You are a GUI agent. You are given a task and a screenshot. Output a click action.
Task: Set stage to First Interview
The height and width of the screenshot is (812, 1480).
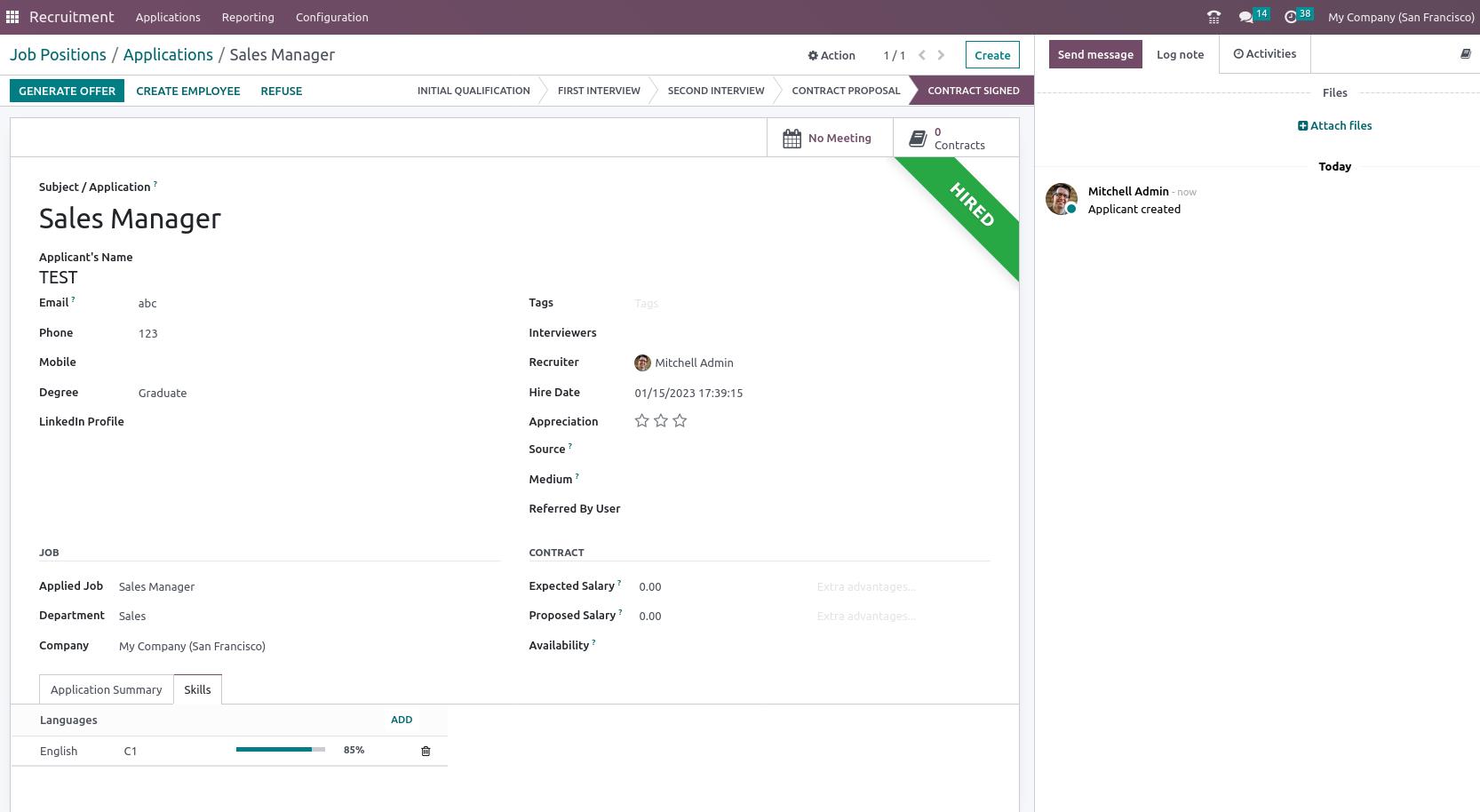[x=599, y=91]
